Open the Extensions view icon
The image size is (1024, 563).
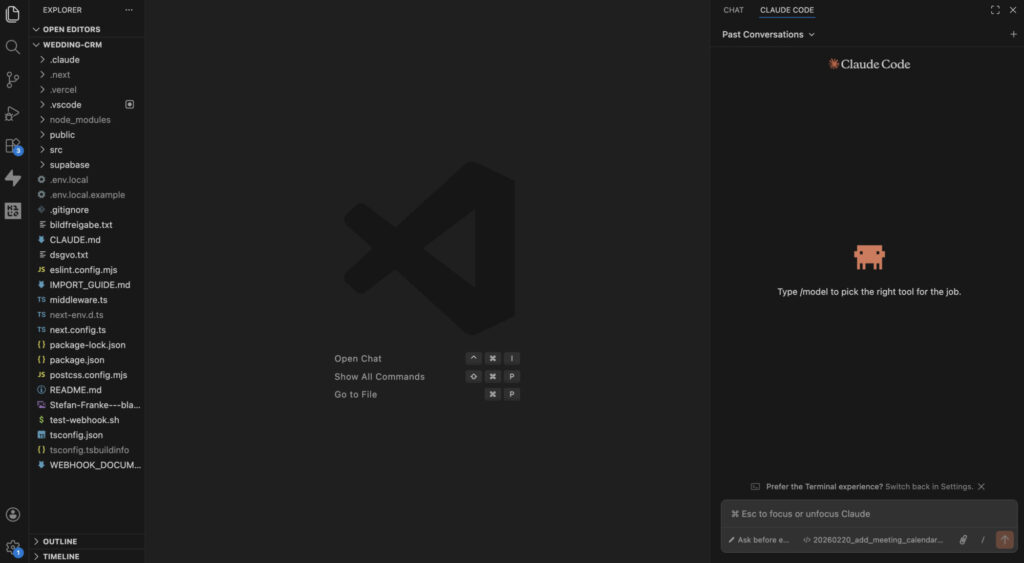click(12, 146)
